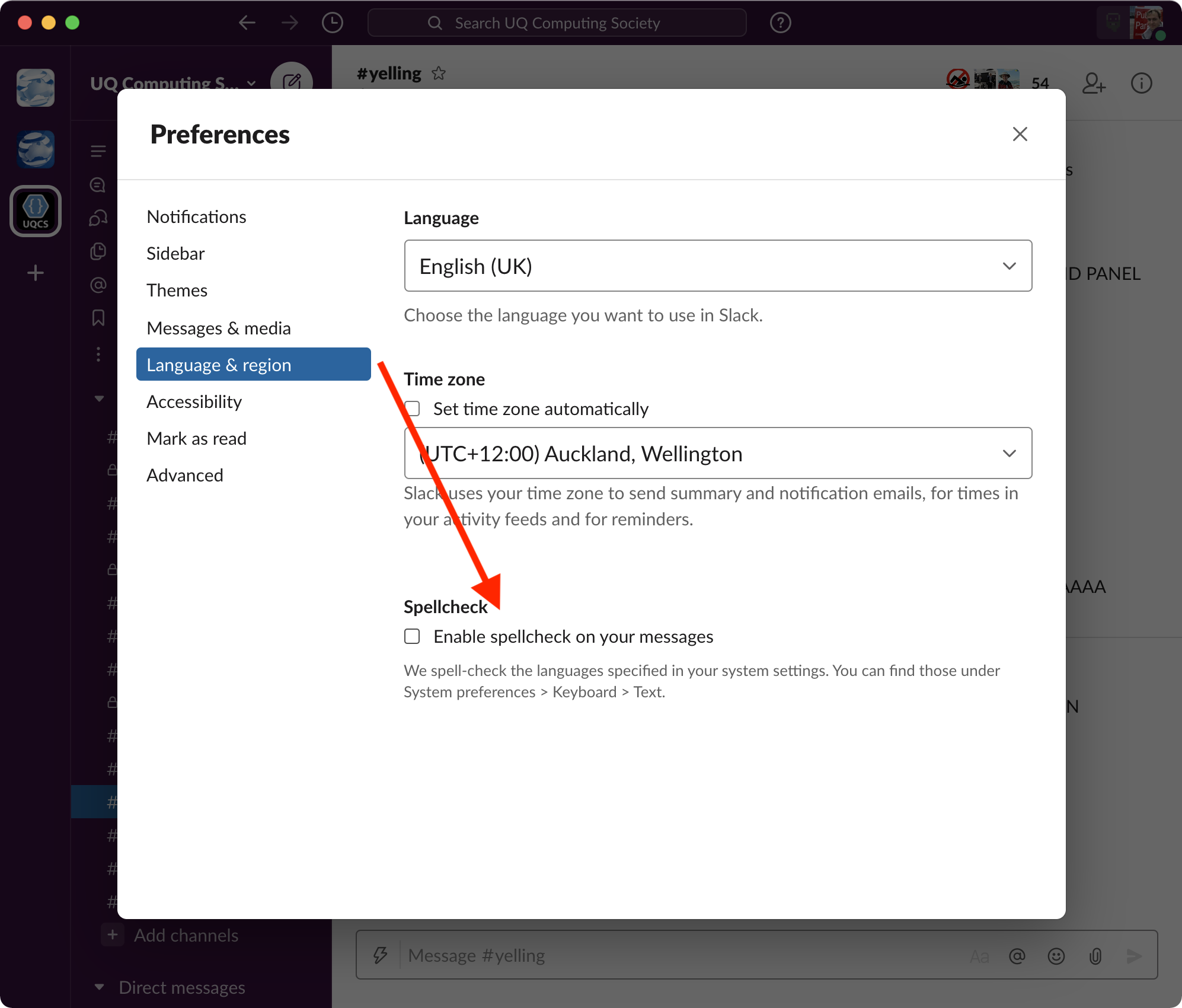The width and height of the screenshot is (1182, 1008).
Task: Expand the Language dropdown menu
Action: [x=717, y=265]
